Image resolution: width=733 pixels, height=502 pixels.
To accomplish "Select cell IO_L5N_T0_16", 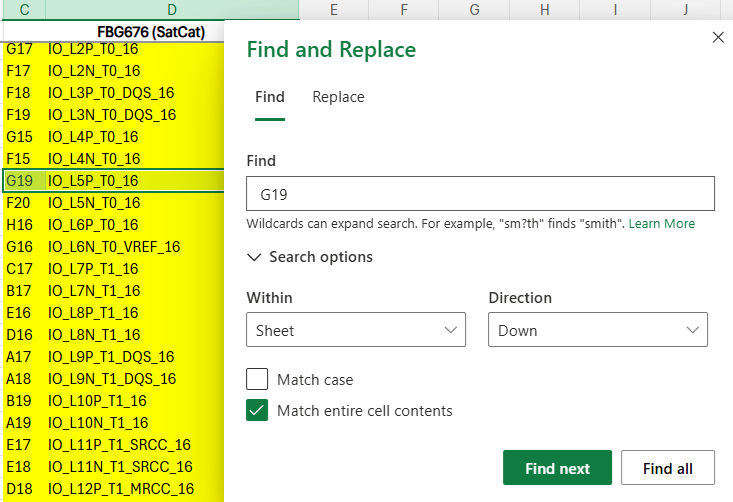I will point(135,202).
